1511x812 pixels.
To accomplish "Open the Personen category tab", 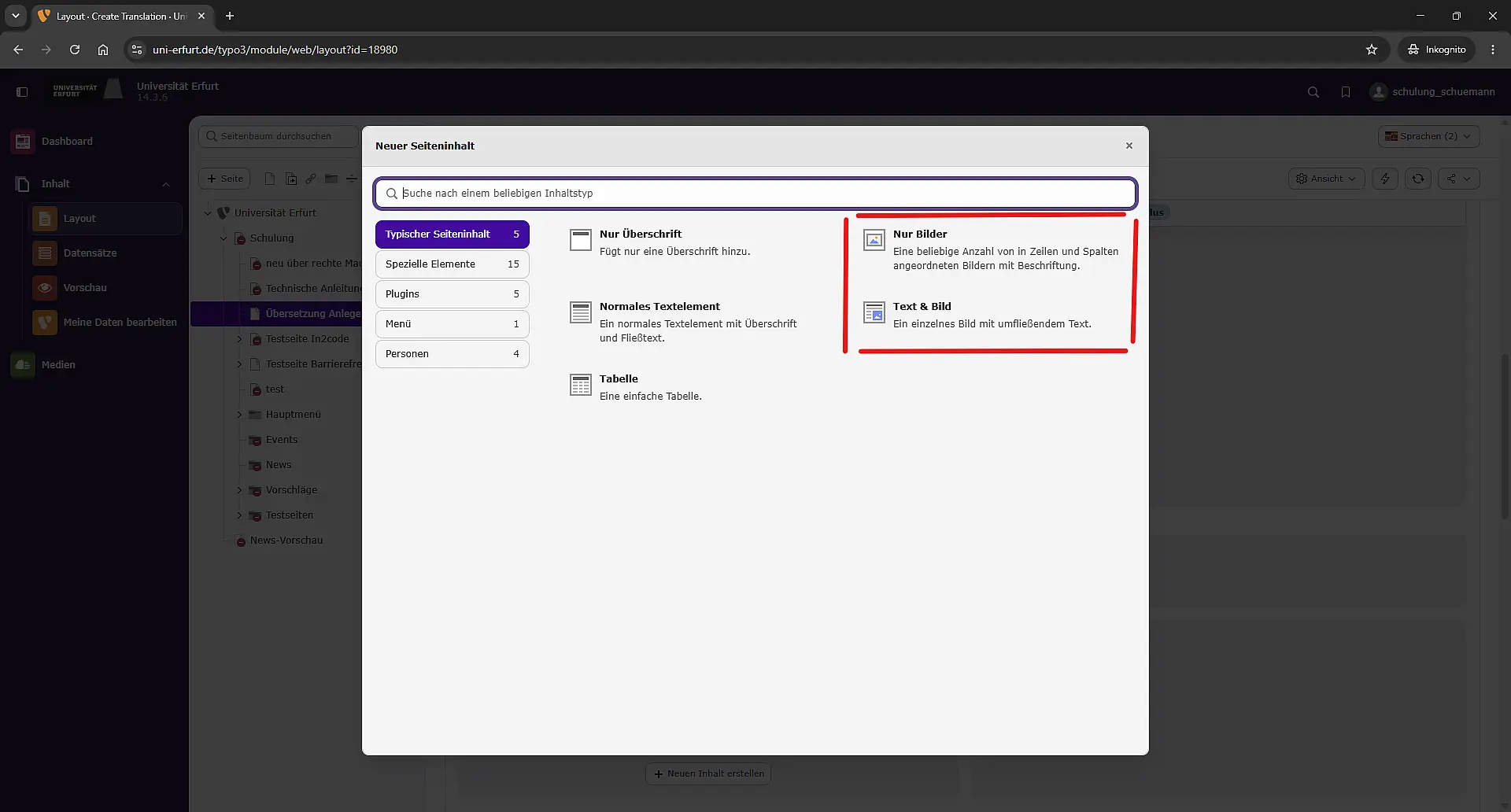I will point(453,354).
